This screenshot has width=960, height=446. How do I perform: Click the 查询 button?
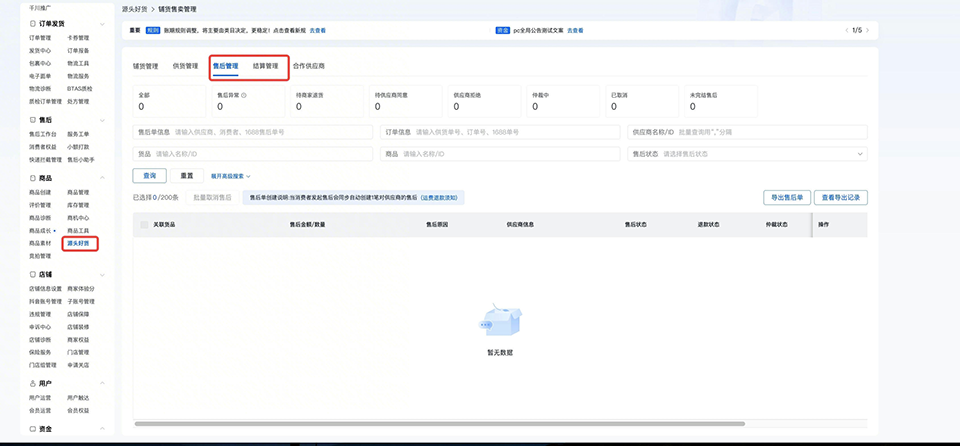pyautogui.click(x=149, y=176)
